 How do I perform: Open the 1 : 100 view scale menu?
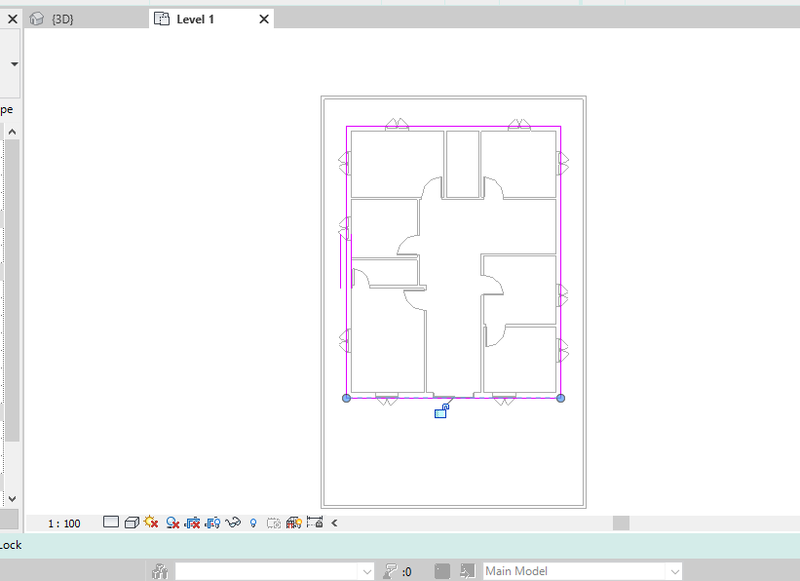[x=64, y=523]
